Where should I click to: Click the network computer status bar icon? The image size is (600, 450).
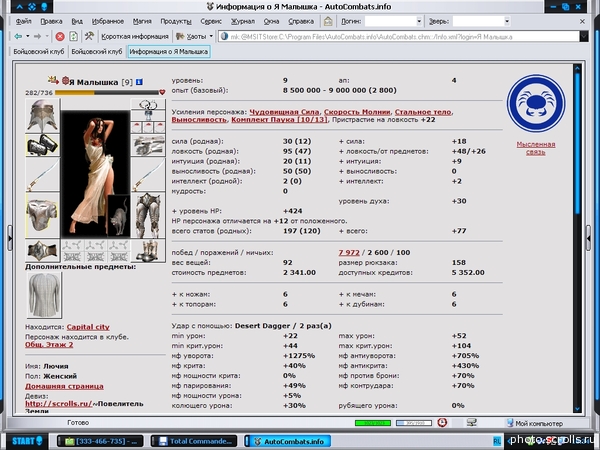(x=471, y=422)
